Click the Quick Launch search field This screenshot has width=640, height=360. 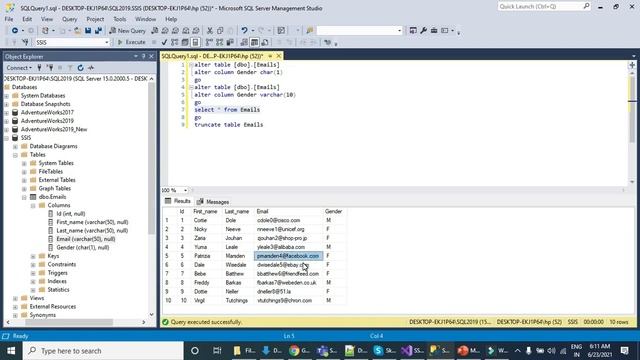pos(544,7)
